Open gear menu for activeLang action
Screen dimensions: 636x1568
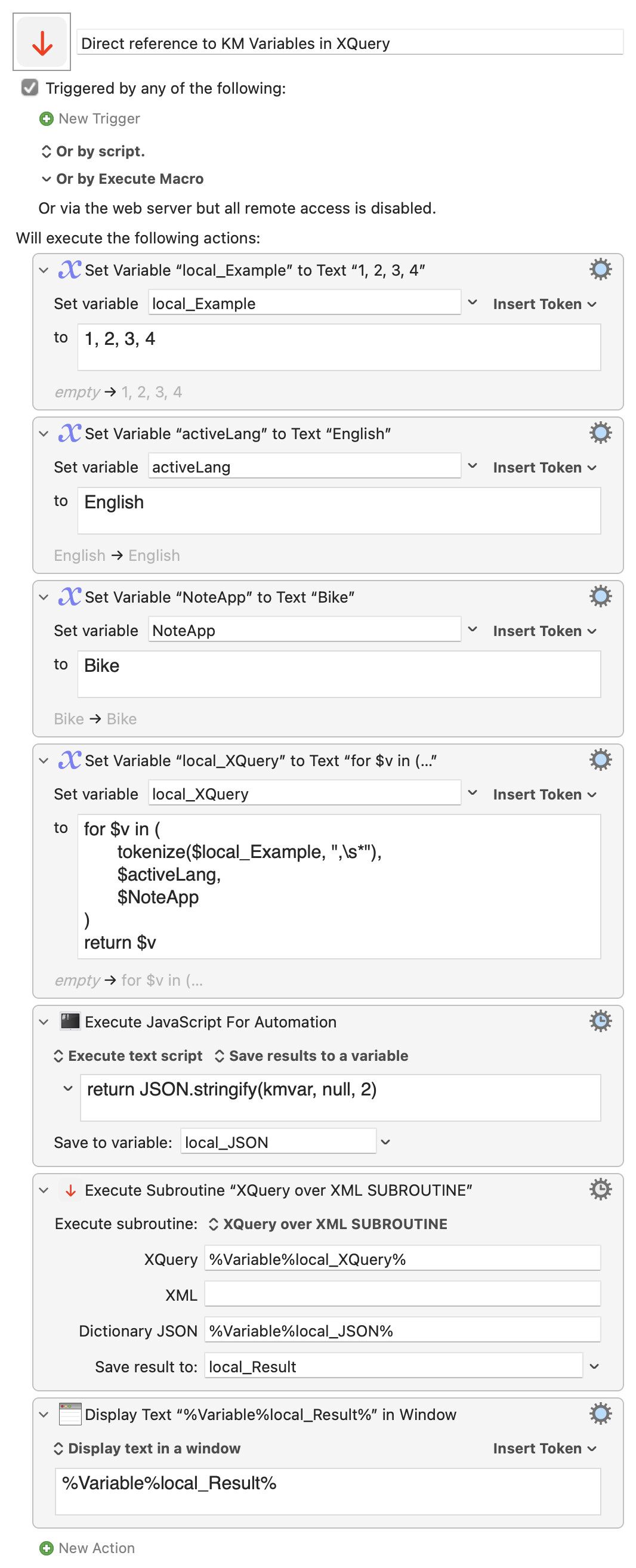(x=600, y=433)
